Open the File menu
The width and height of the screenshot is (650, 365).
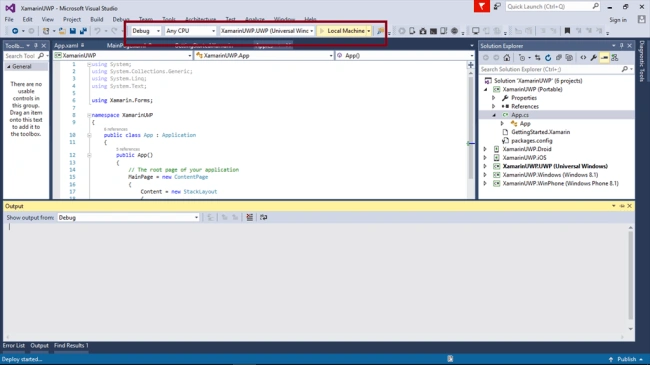point(9,19)
